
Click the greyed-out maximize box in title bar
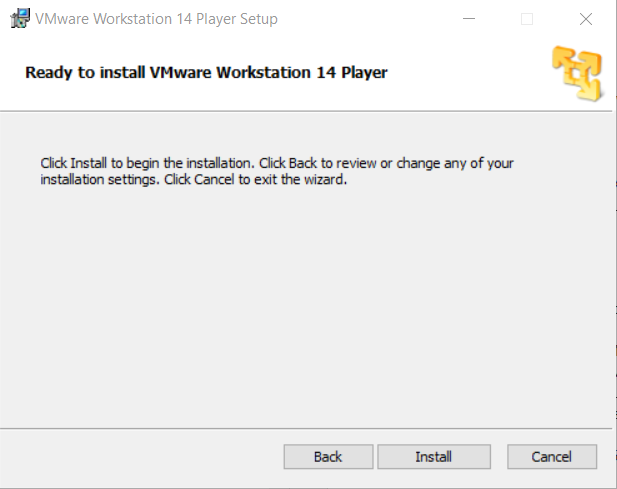[527, 18]
